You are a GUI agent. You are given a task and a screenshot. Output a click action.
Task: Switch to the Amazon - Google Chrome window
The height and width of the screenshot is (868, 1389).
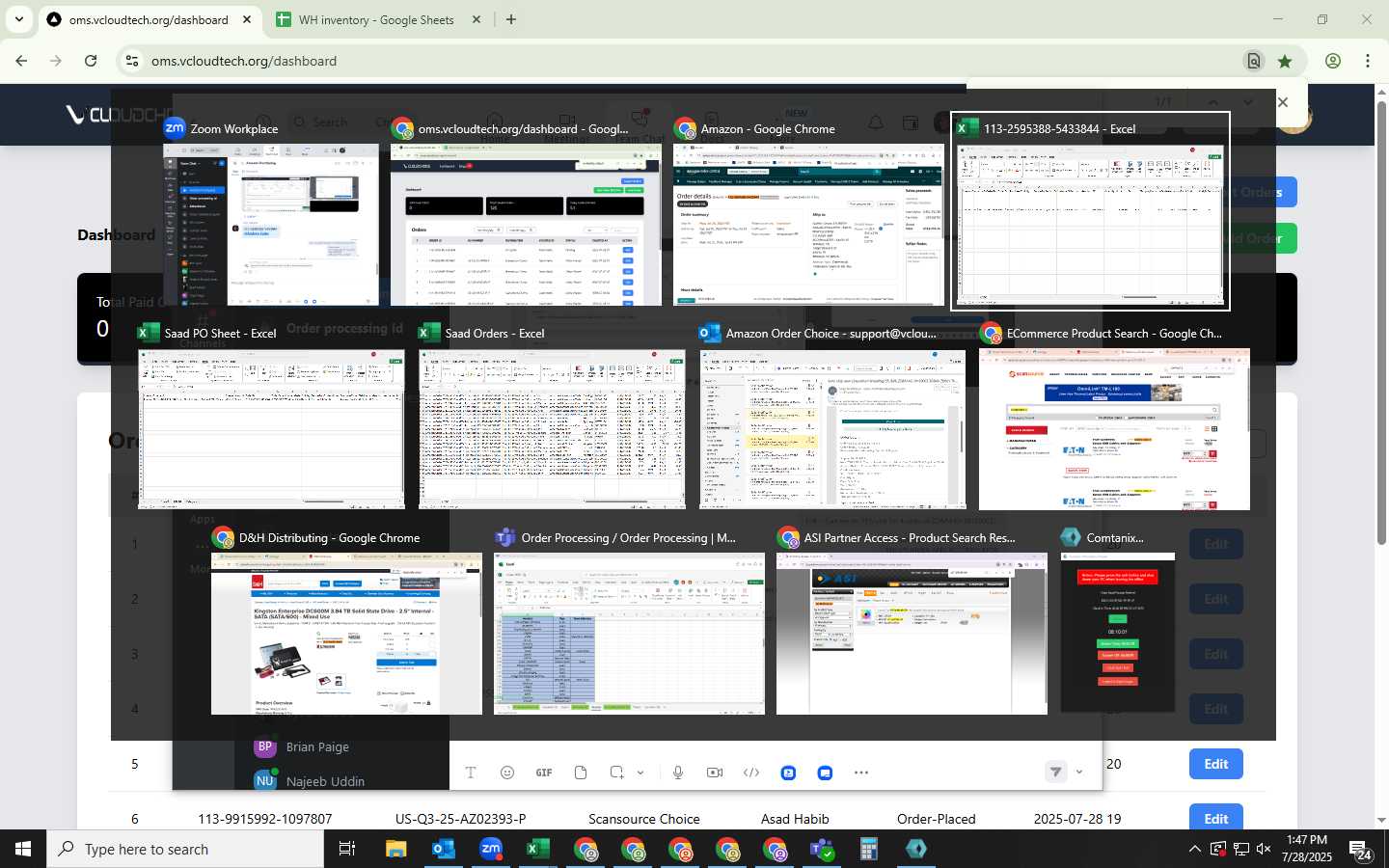[x=808, y=224]
